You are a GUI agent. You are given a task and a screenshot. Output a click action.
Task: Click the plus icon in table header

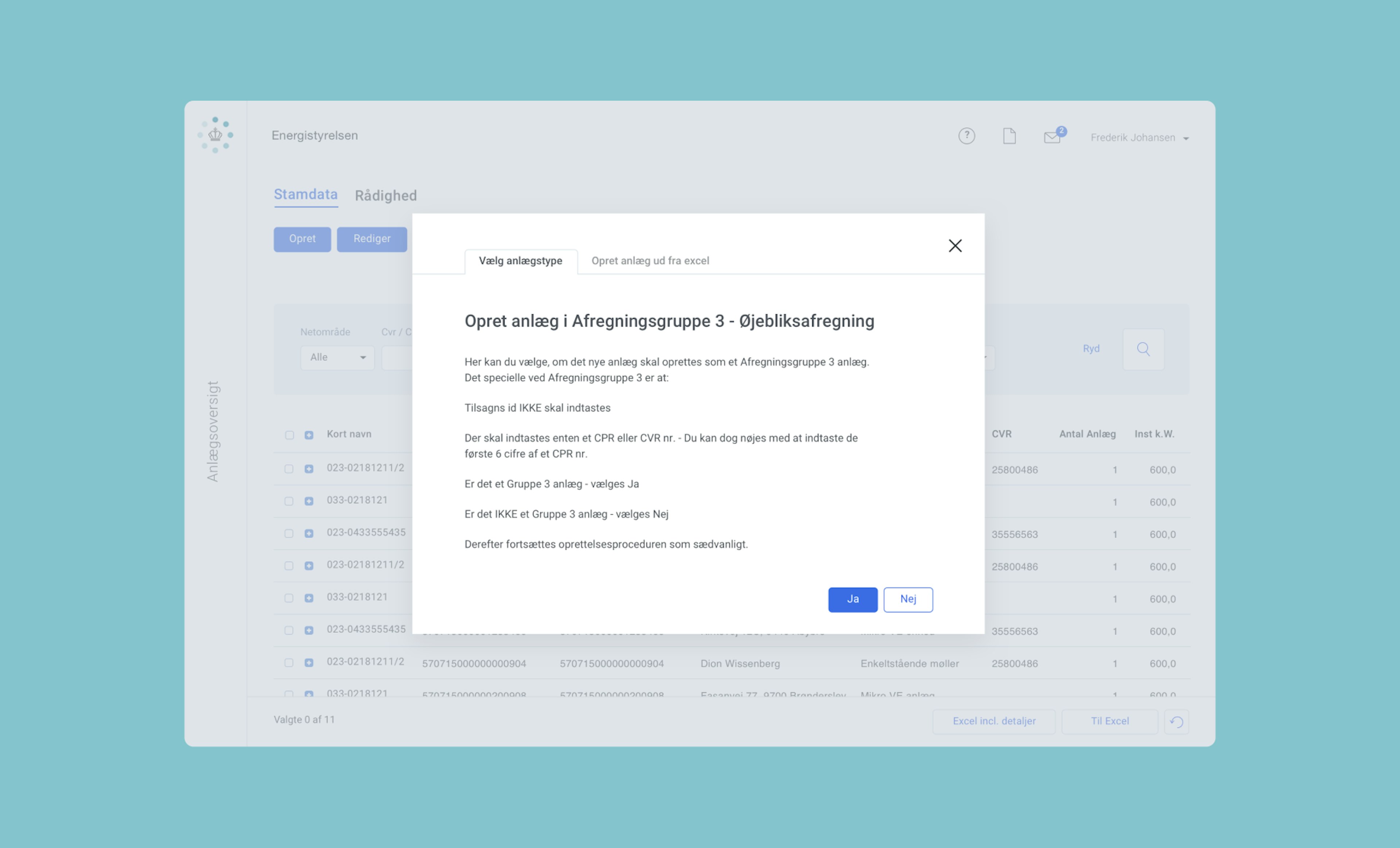pyautogui.click(x=308, y=435)
